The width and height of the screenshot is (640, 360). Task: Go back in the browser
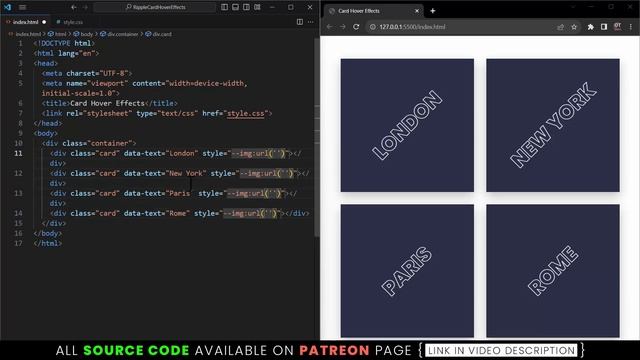click(330, 27)
